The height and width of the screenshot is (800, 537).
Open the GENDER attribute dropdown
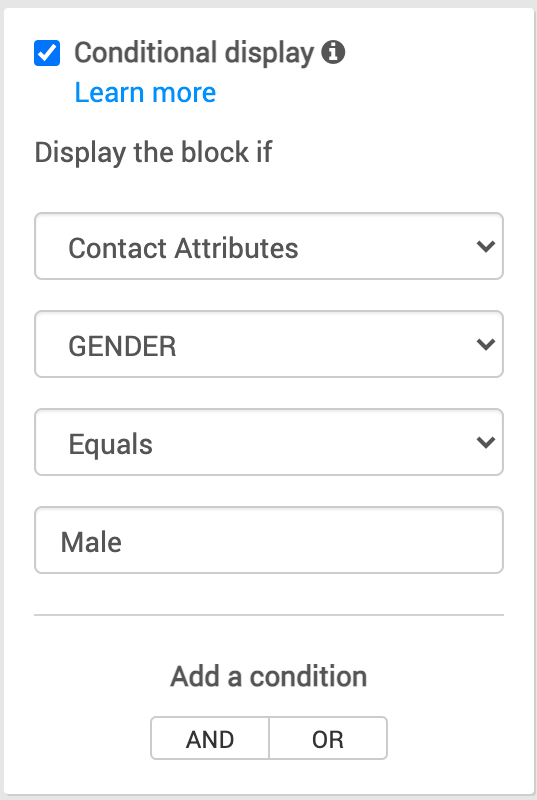click(x=269, y=344)
